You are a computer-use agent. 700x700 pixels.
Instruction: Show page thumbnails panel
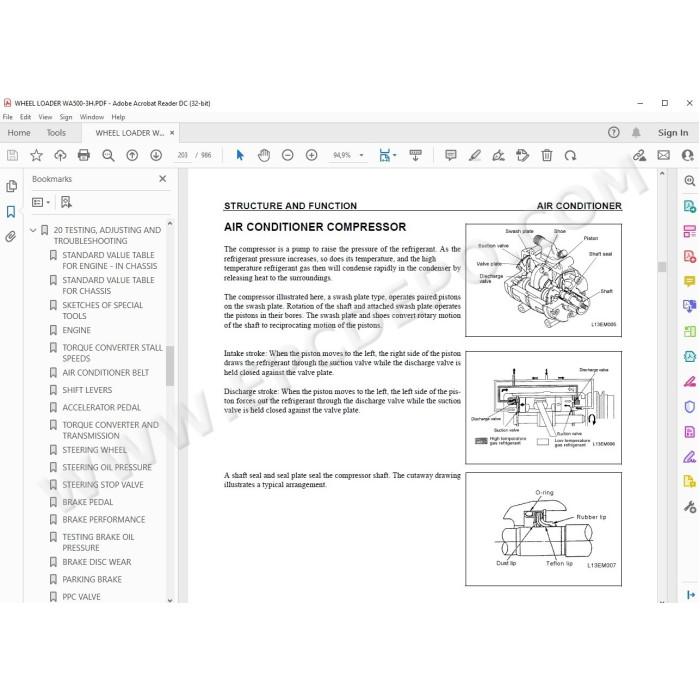pos(12,186)
